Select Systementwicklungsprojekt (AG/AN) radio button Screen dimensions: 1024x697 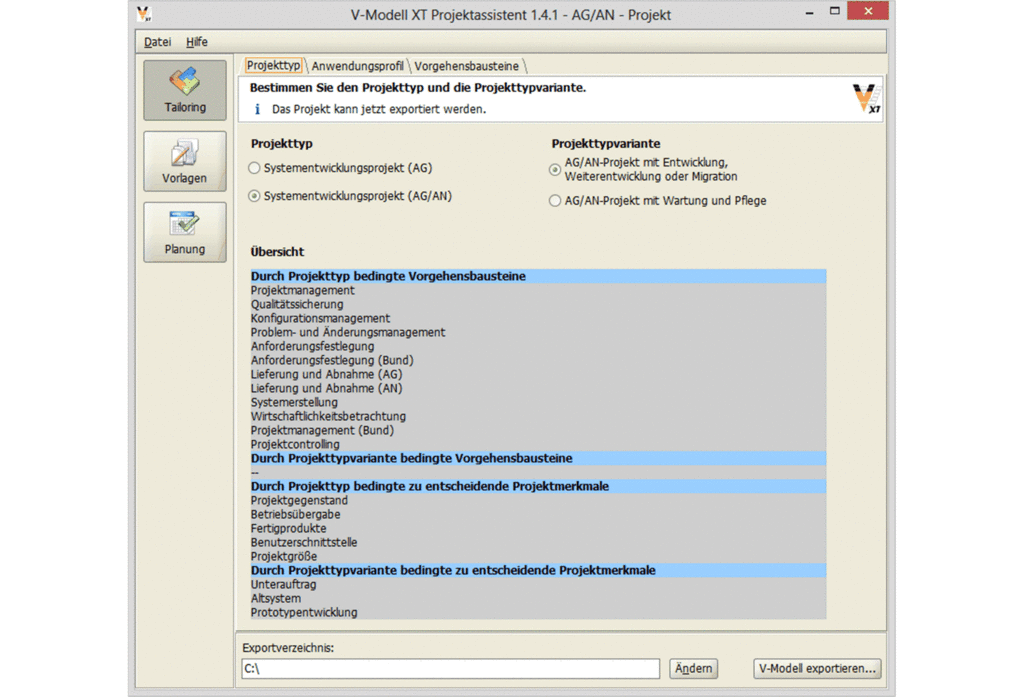[x=254, y=196]
